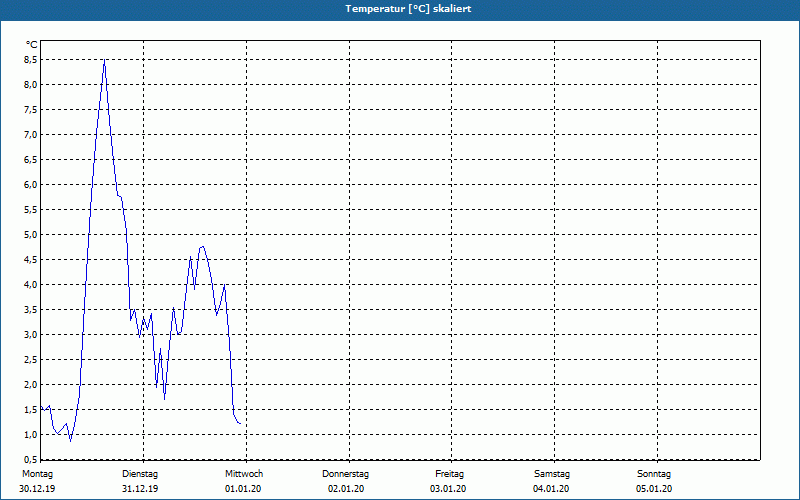Click the 'Donnerstag' day label
The width and height of the screenshot is (800, 500).
pyautogui.click(x=345, y=474)
